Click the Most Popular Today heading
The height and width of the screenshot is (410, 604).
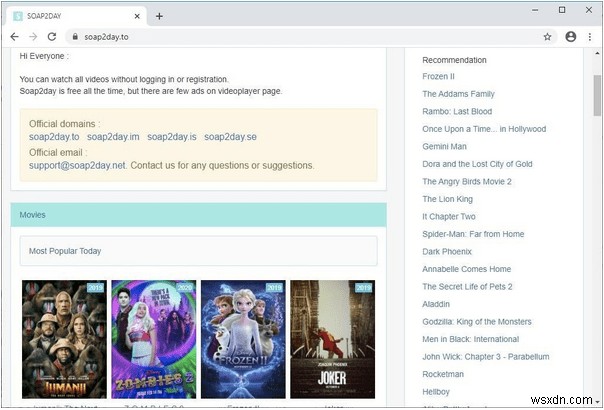point(65,251)
